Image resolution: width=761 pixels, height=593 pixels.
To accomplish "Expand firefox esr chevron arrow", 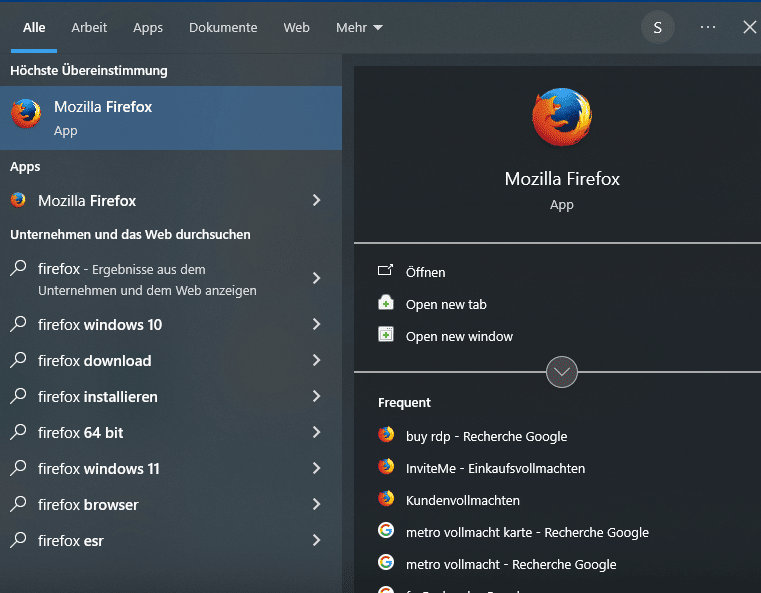I will coord(316,541).
